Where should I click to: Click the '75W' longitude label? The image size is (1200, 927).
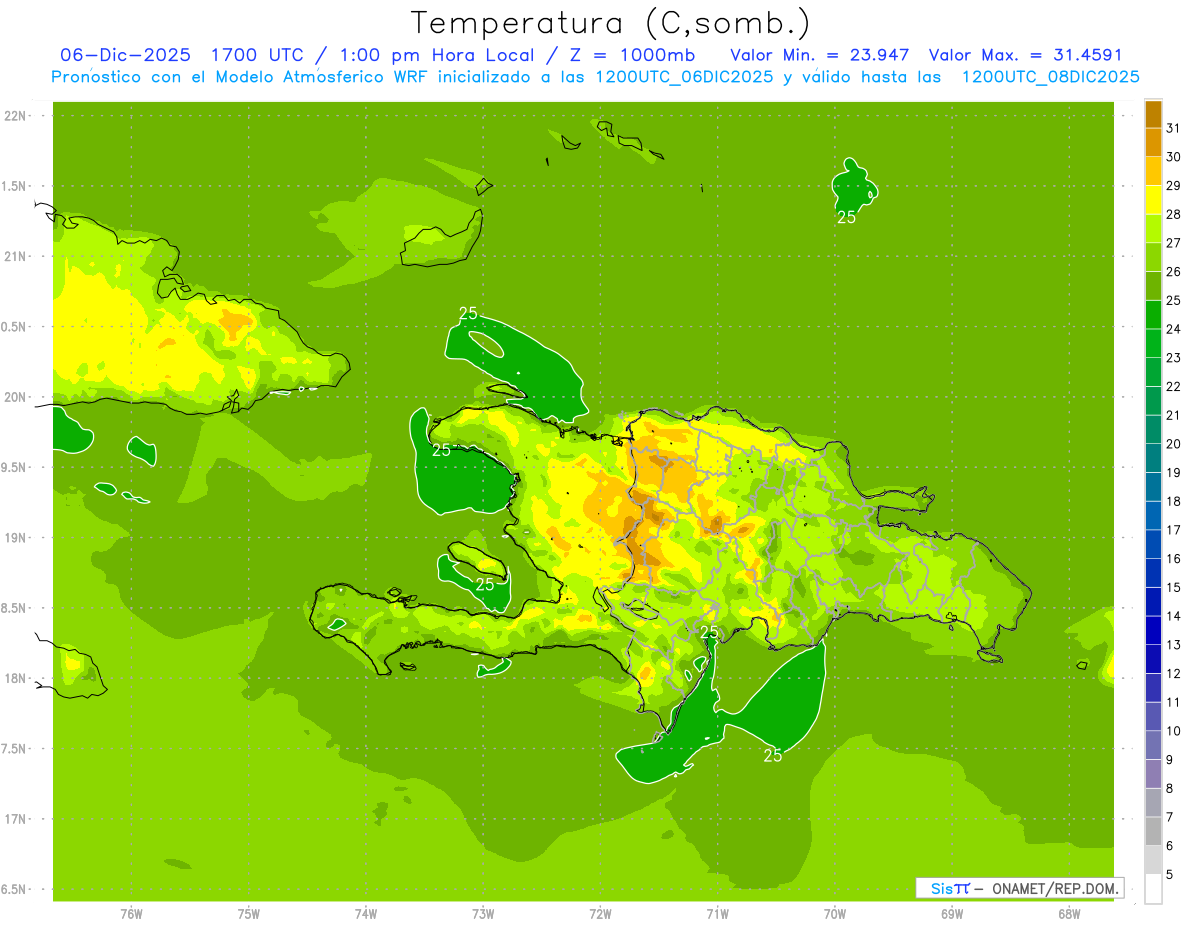tap(249, 914)
